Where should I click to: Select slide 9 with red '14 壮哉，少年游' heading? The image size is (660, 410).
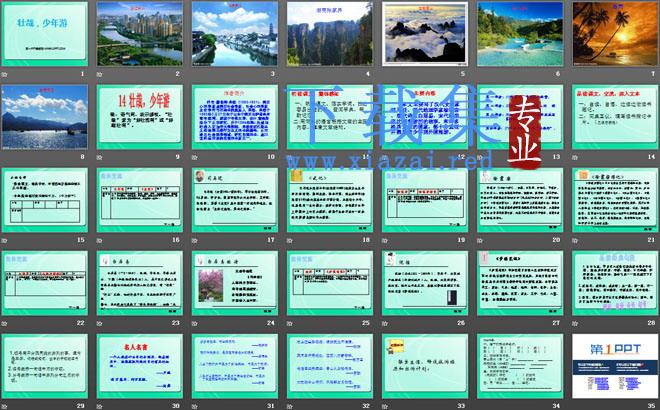tap(140, 117)
